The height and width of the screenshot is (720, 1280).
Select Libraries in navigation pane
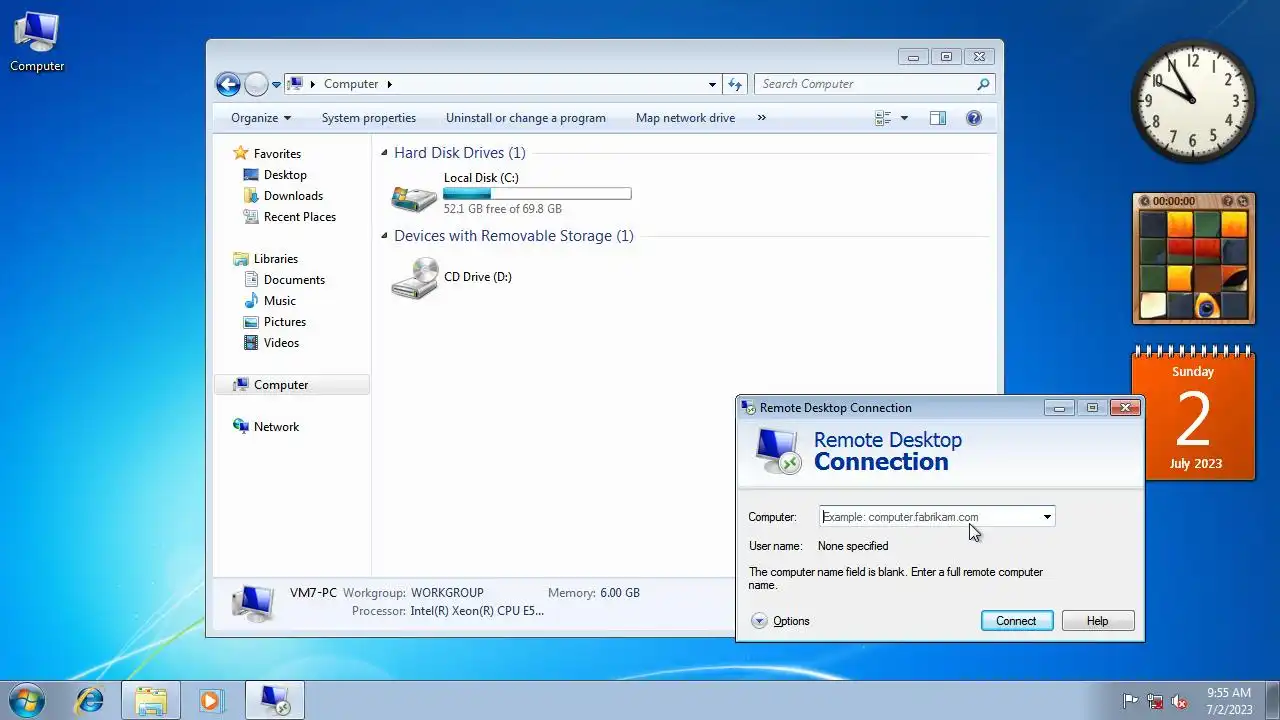pos(265,259)
